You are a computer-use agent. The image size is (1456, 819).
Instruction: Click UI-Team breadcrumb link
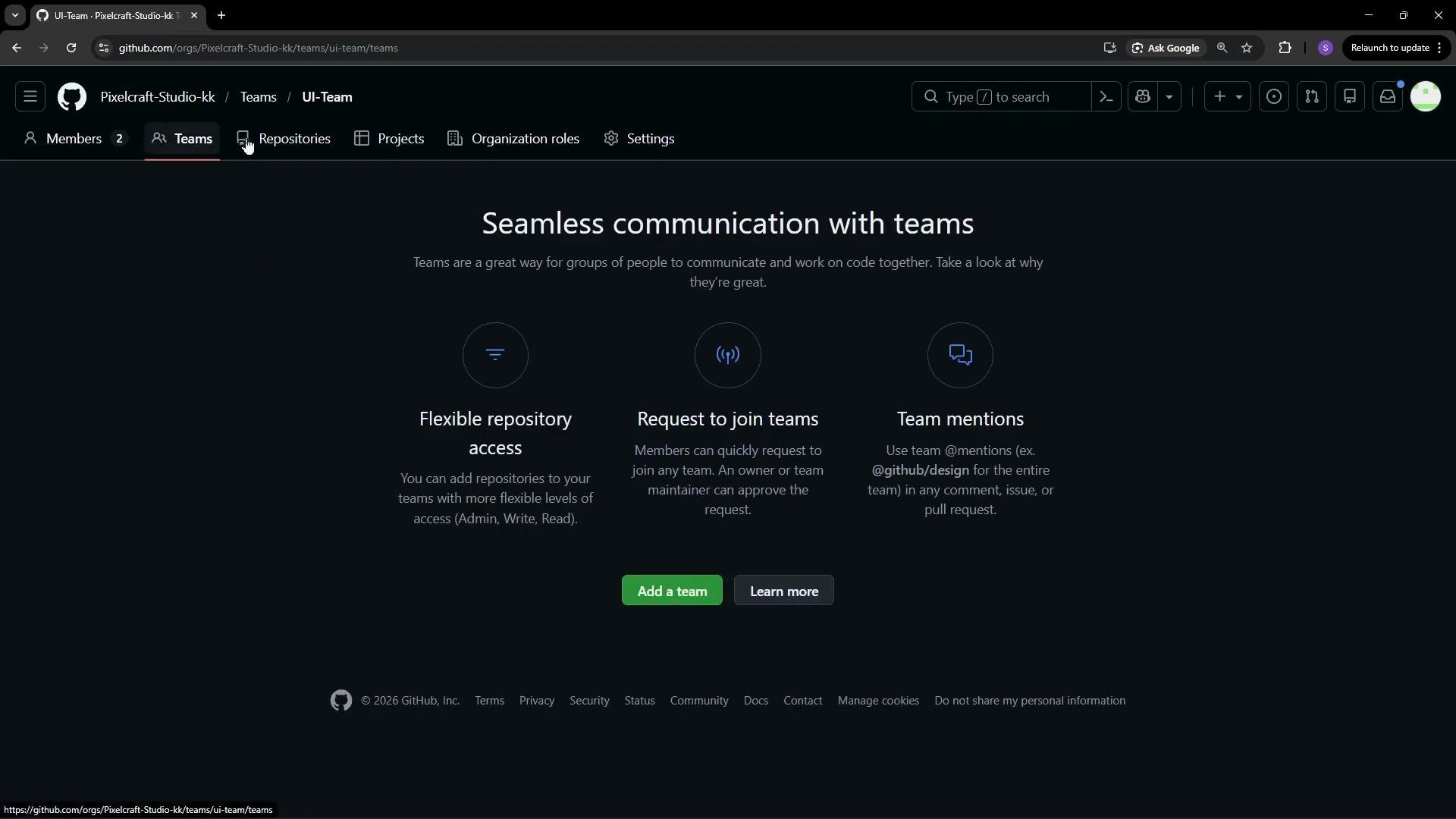pos(327,97)
